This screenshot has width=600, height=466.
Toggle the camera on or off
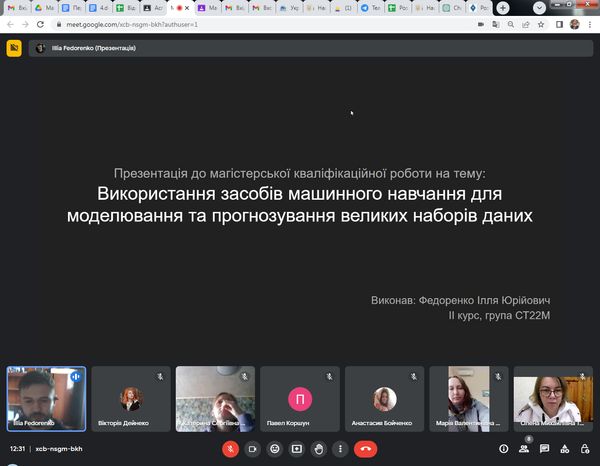pos(252,449)
